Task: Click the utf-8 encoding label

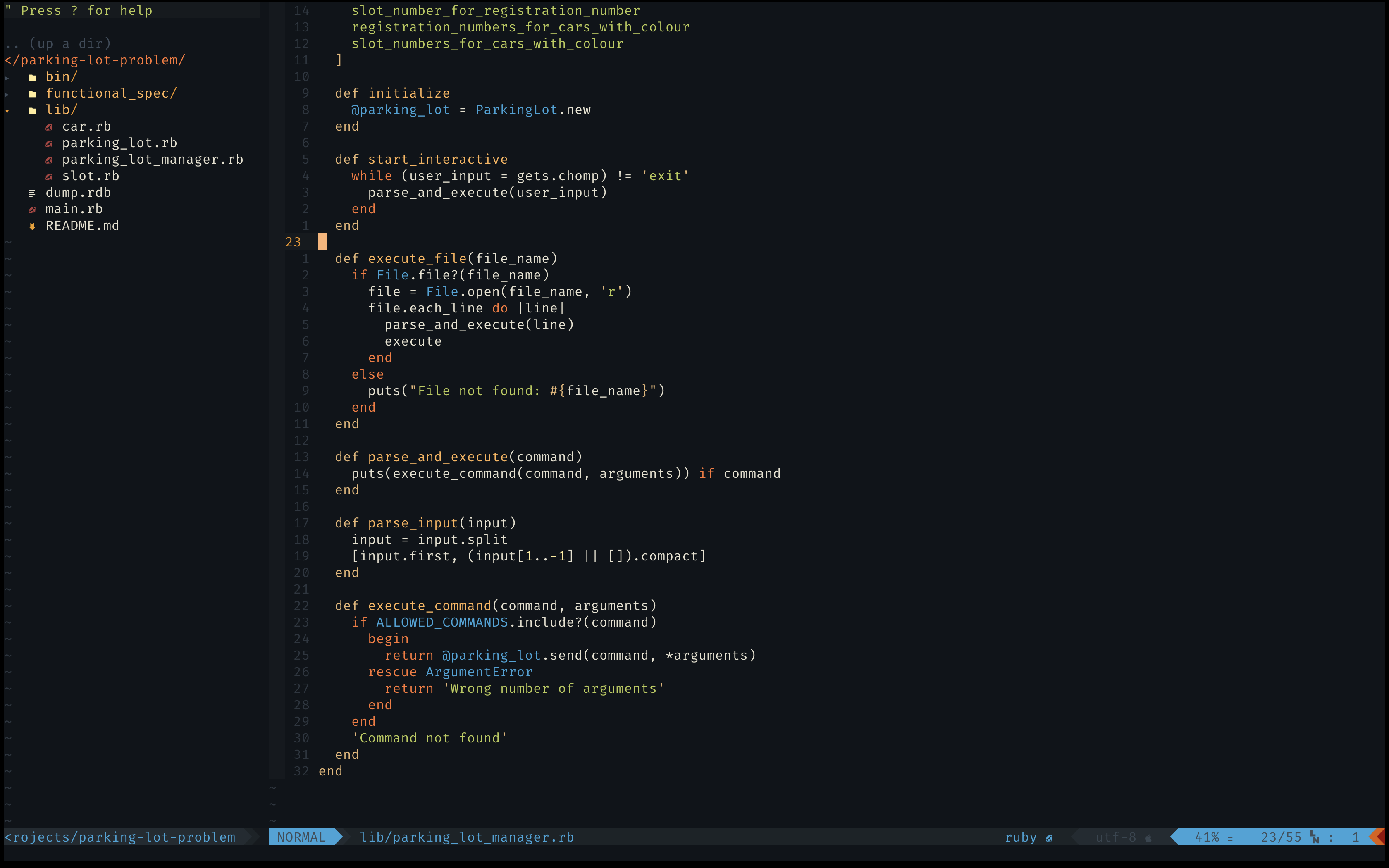Action: [x=1115, y=837]
